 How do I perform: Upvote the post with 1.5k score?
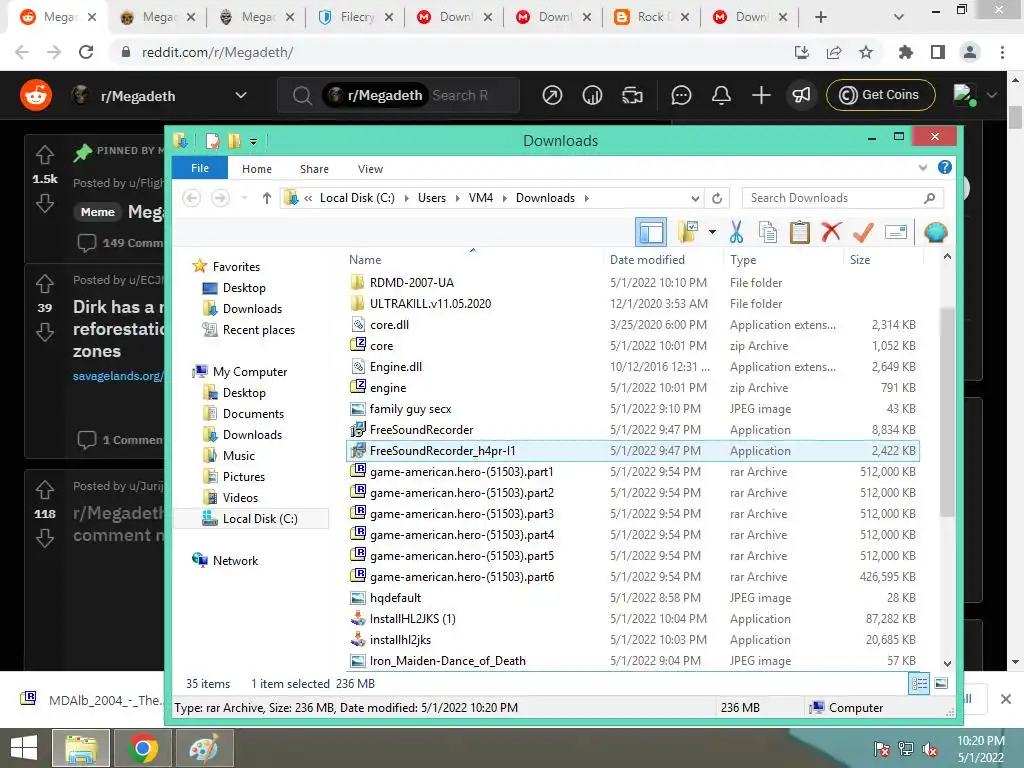pyautogui.click(x=44, y=155)
